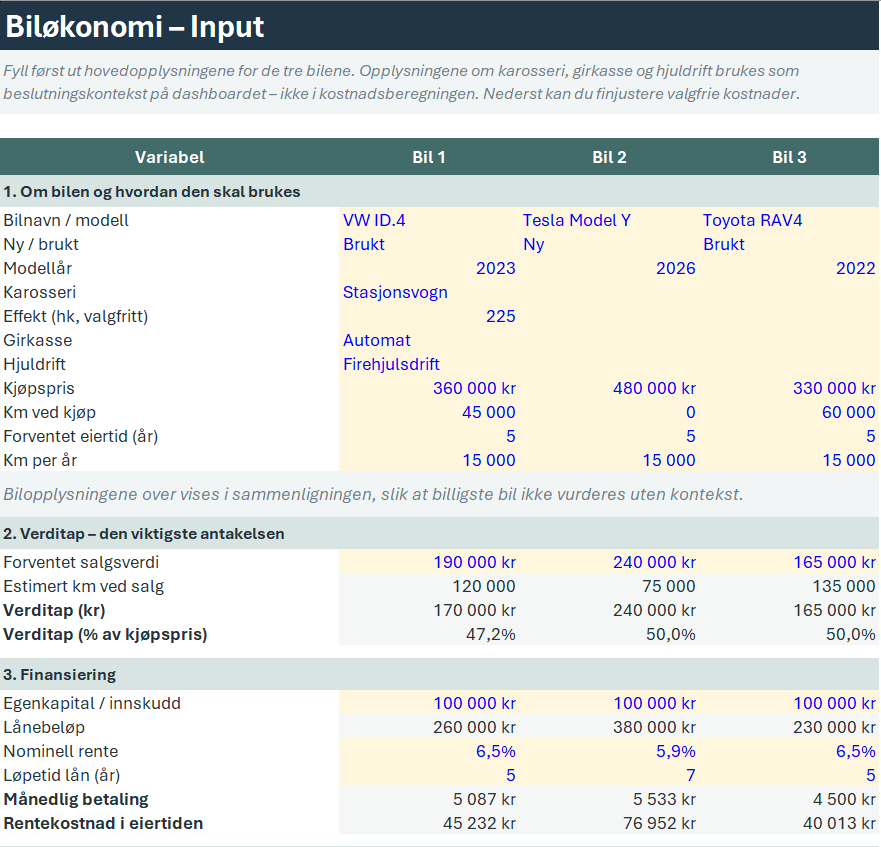Screen dimensions: 881x847
Task: Click the '3. Finansiering' section header
Action: click(60, 674)
